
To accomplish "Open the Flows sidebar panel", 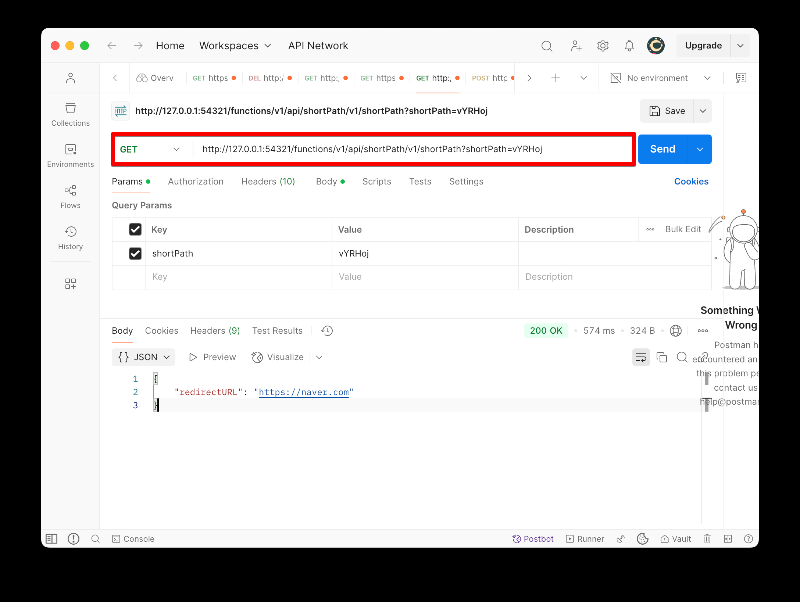I will [x=70, y=197].
